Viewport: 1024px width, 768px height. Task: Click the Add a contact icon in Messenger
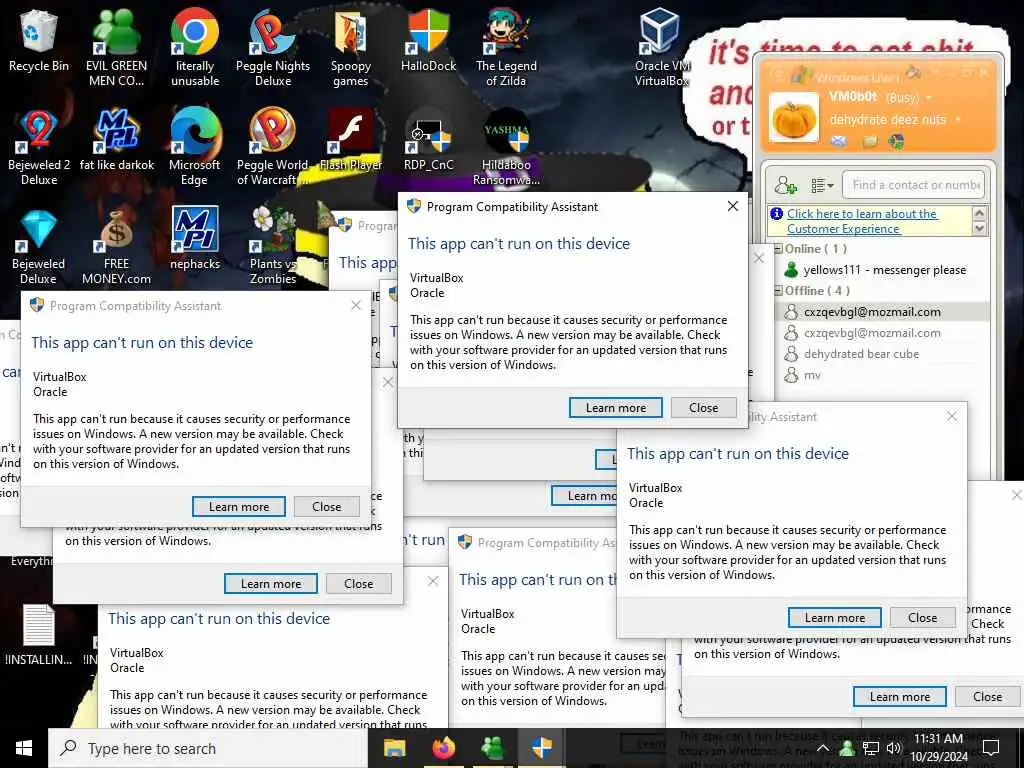(786, 185)
